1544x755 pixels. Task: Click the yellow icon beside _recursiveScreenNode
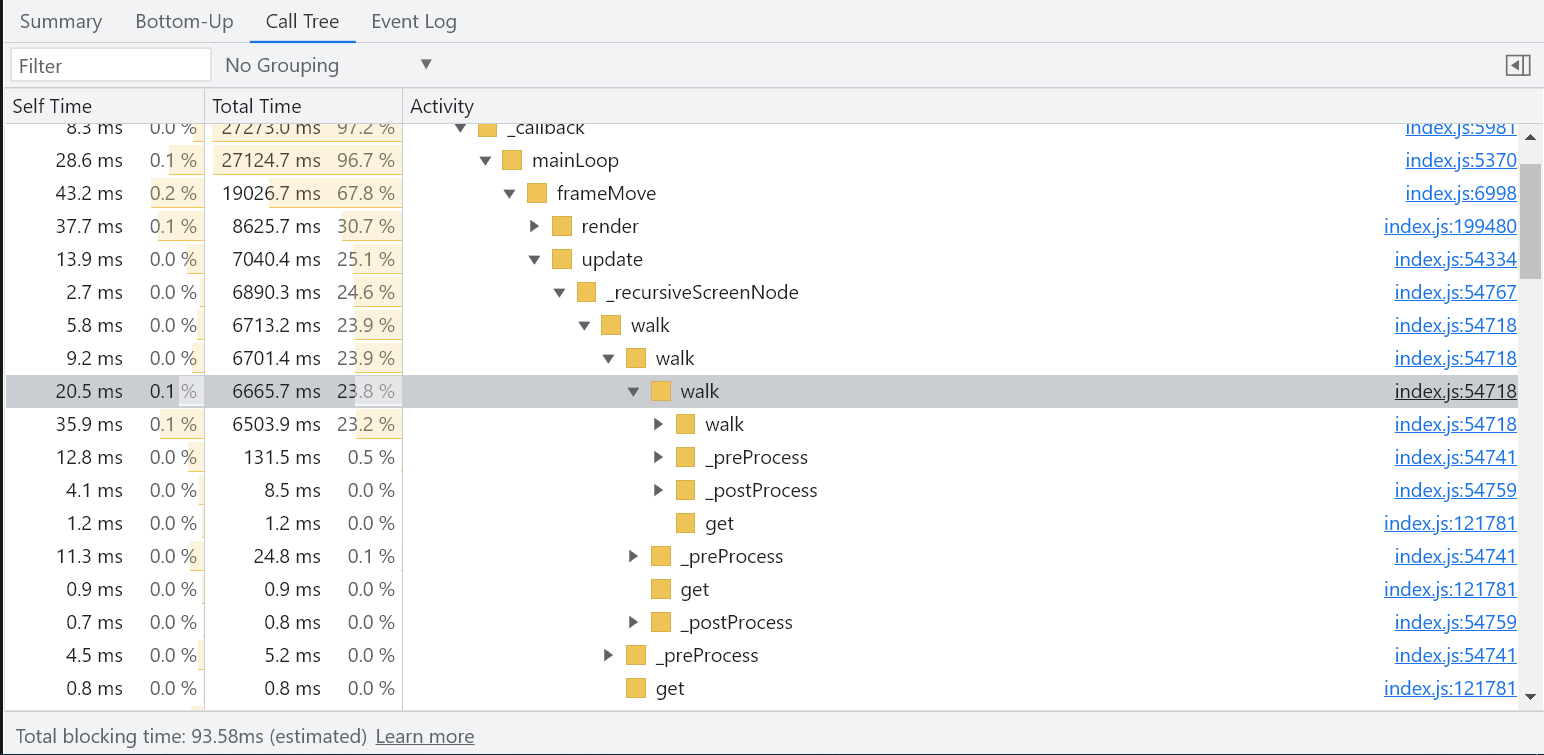586,292
